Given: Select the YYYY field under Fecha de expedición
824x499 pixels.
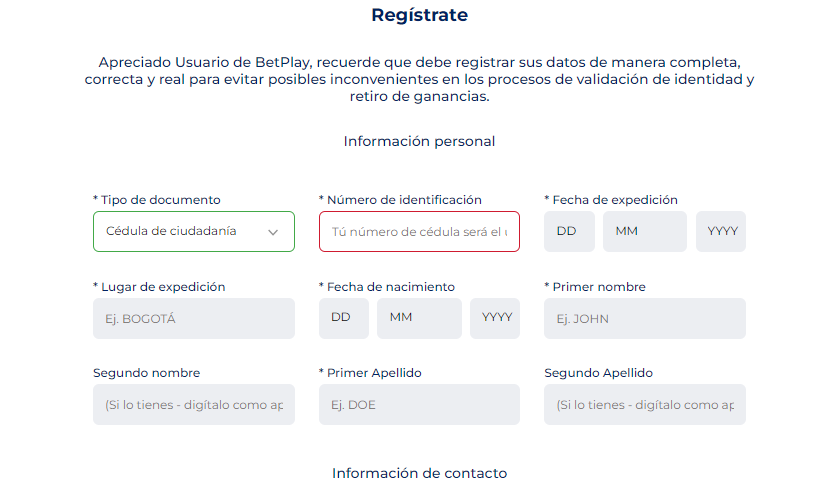Looking at the screenshot, I should (x=721, y=231).
